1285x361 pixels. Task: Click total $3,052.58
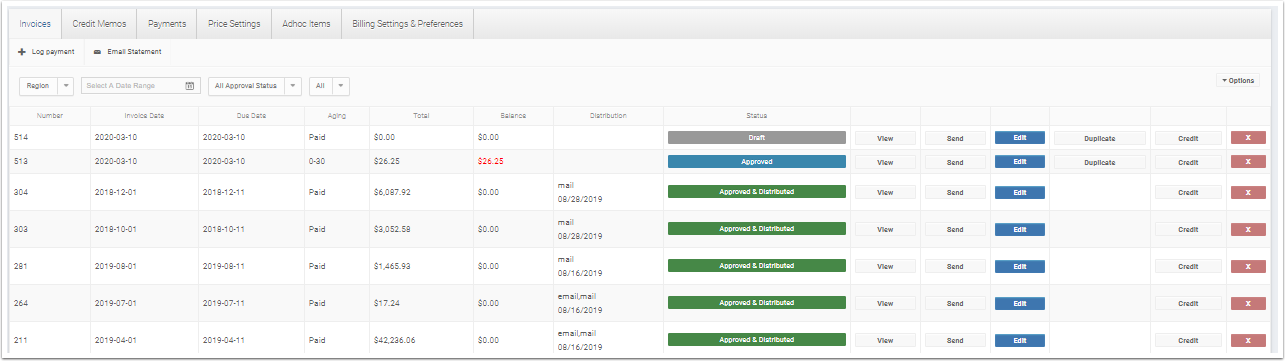pos(391,229)
